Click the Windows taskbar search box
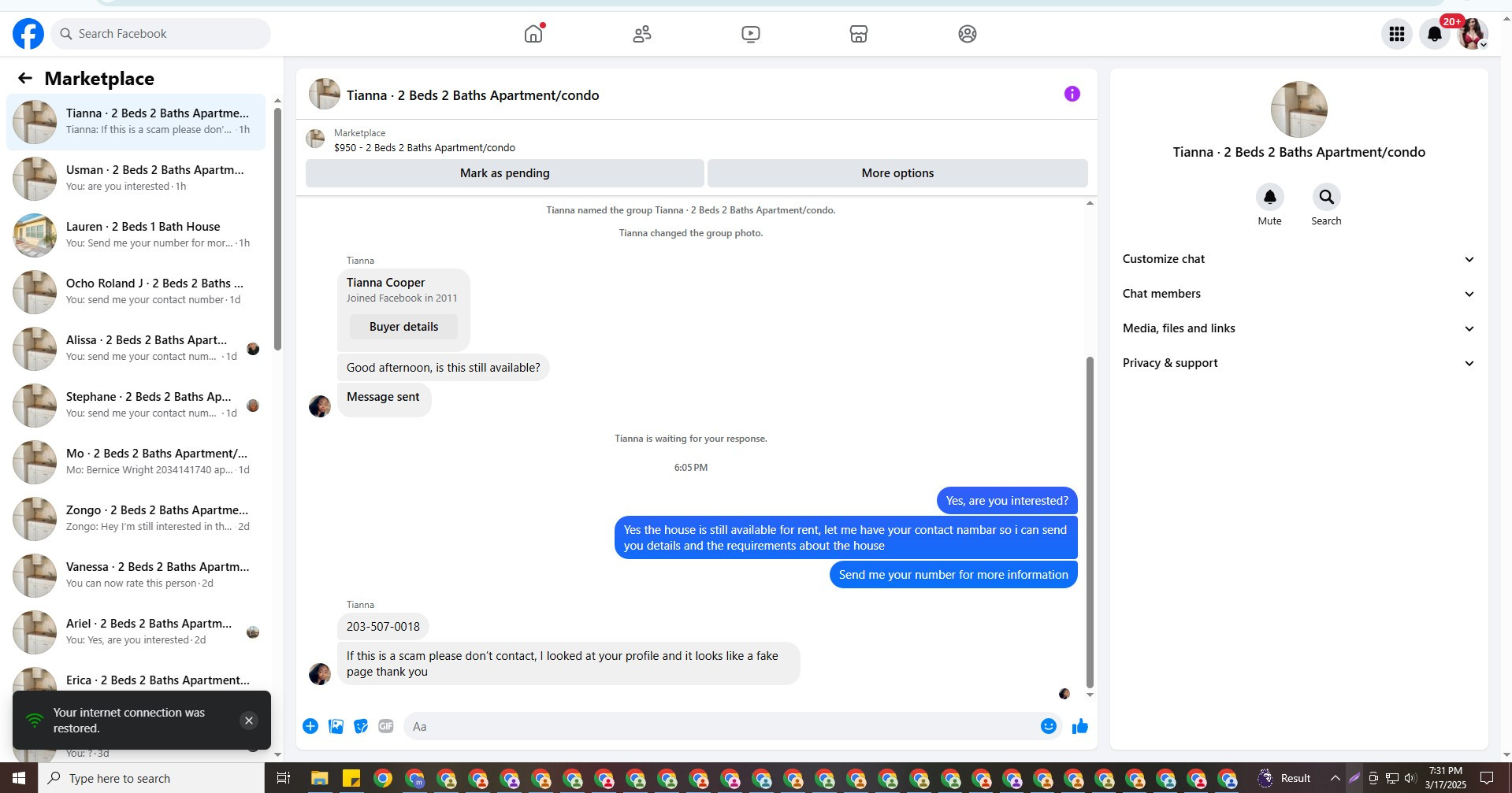 151,778
